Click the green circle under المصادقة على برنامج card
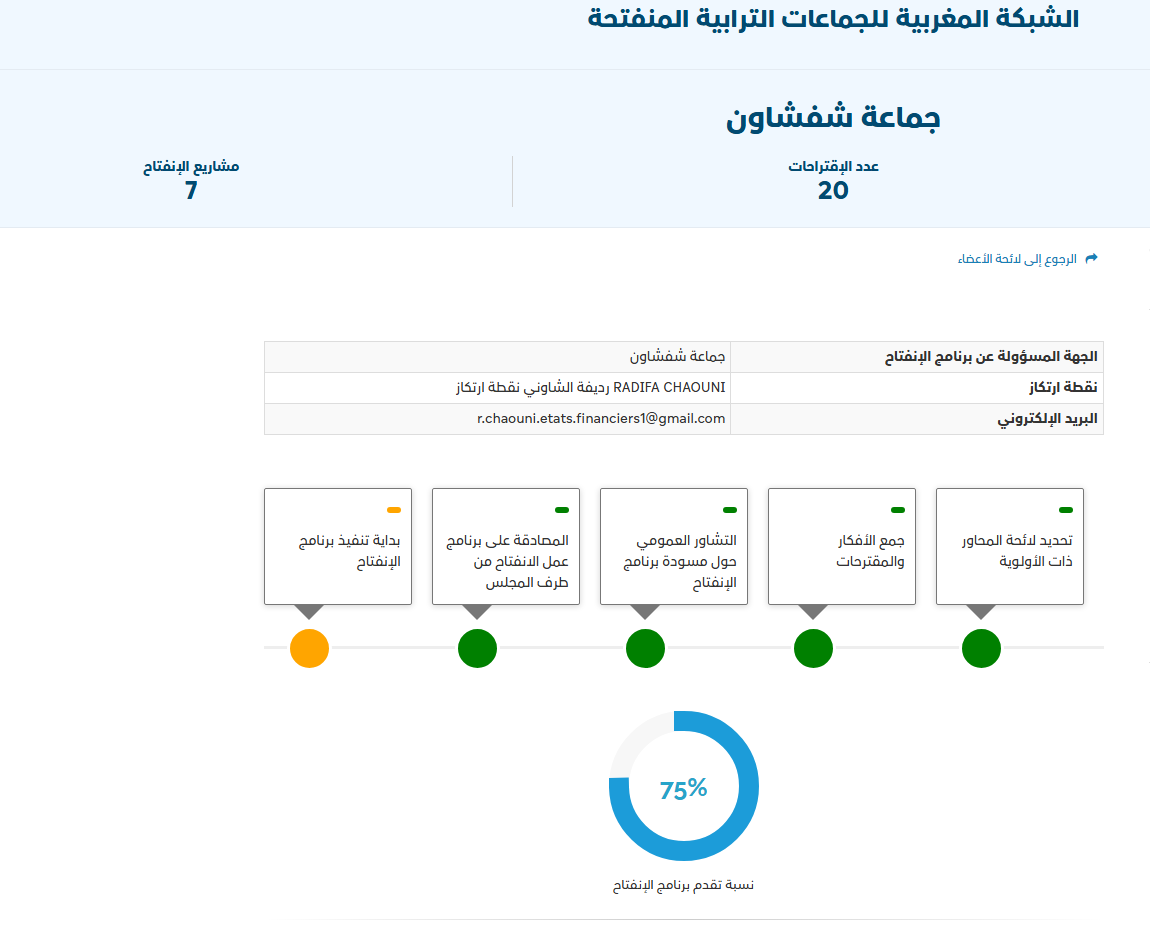 click(477, 649)
